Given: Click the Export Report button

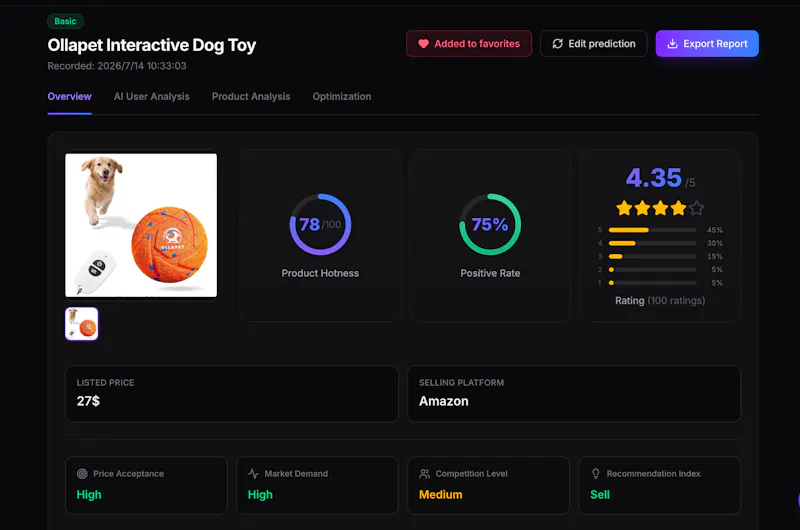Looking at the screenshot, I should coord(707,44).
